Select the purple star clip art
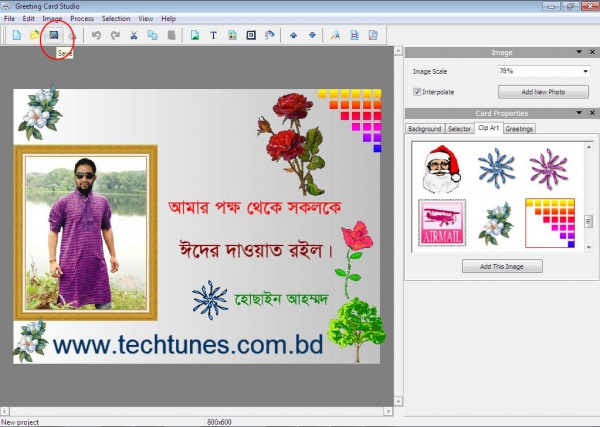 click(549, 169)
